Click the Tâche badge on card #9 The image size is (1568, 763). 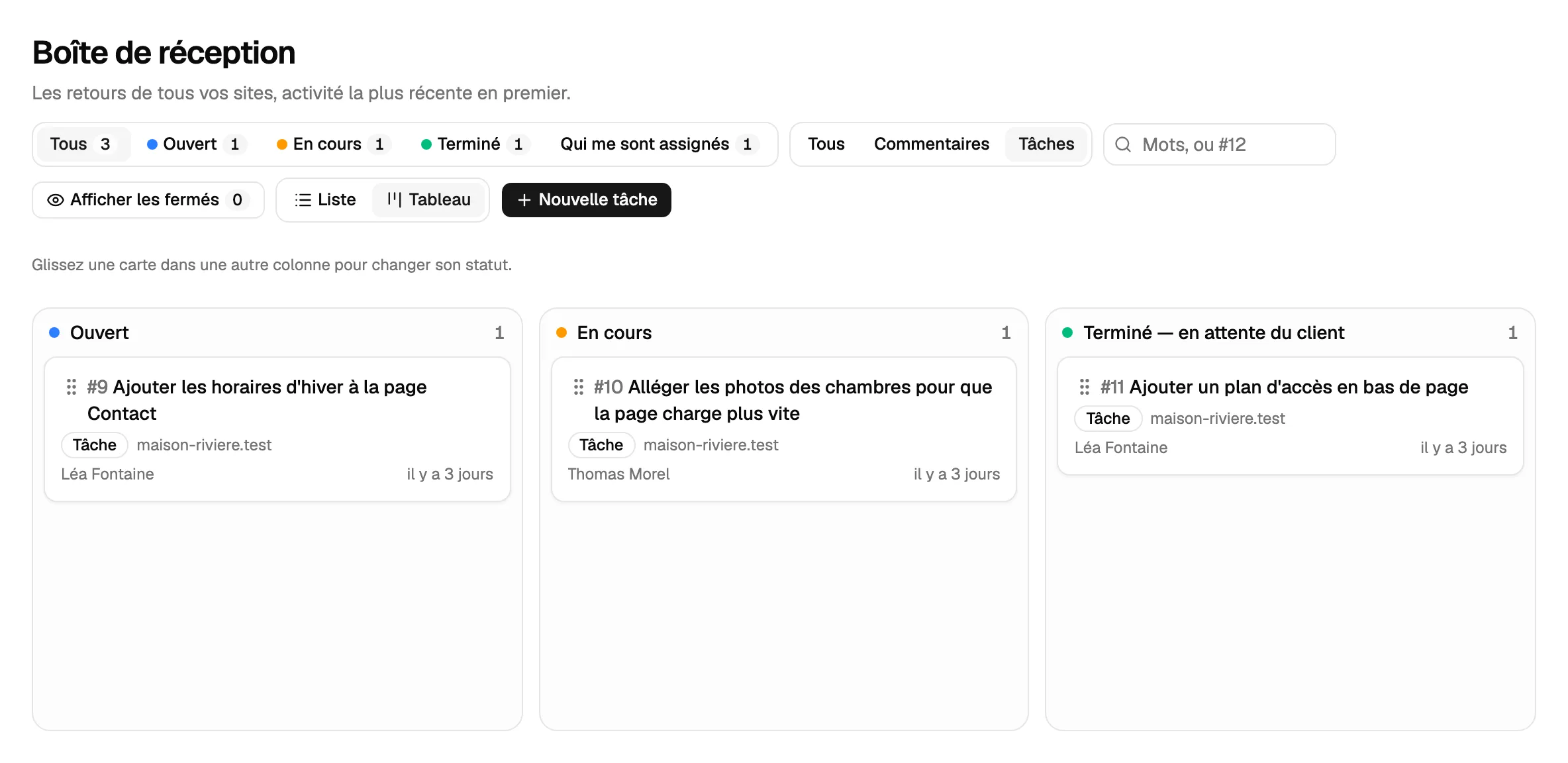click(95, 445)
